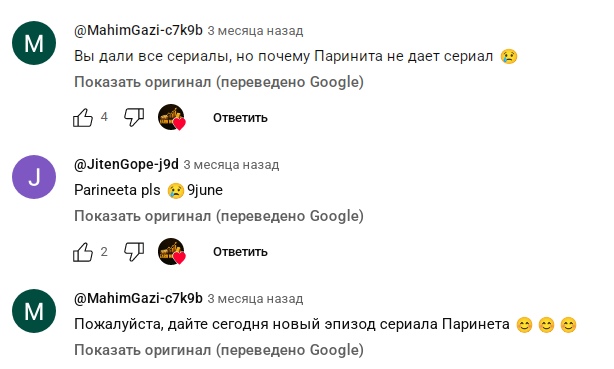This screenshot has height=369, width=614.
Task: Dislike MahimGazi's first comment
Action: [134, 117]
